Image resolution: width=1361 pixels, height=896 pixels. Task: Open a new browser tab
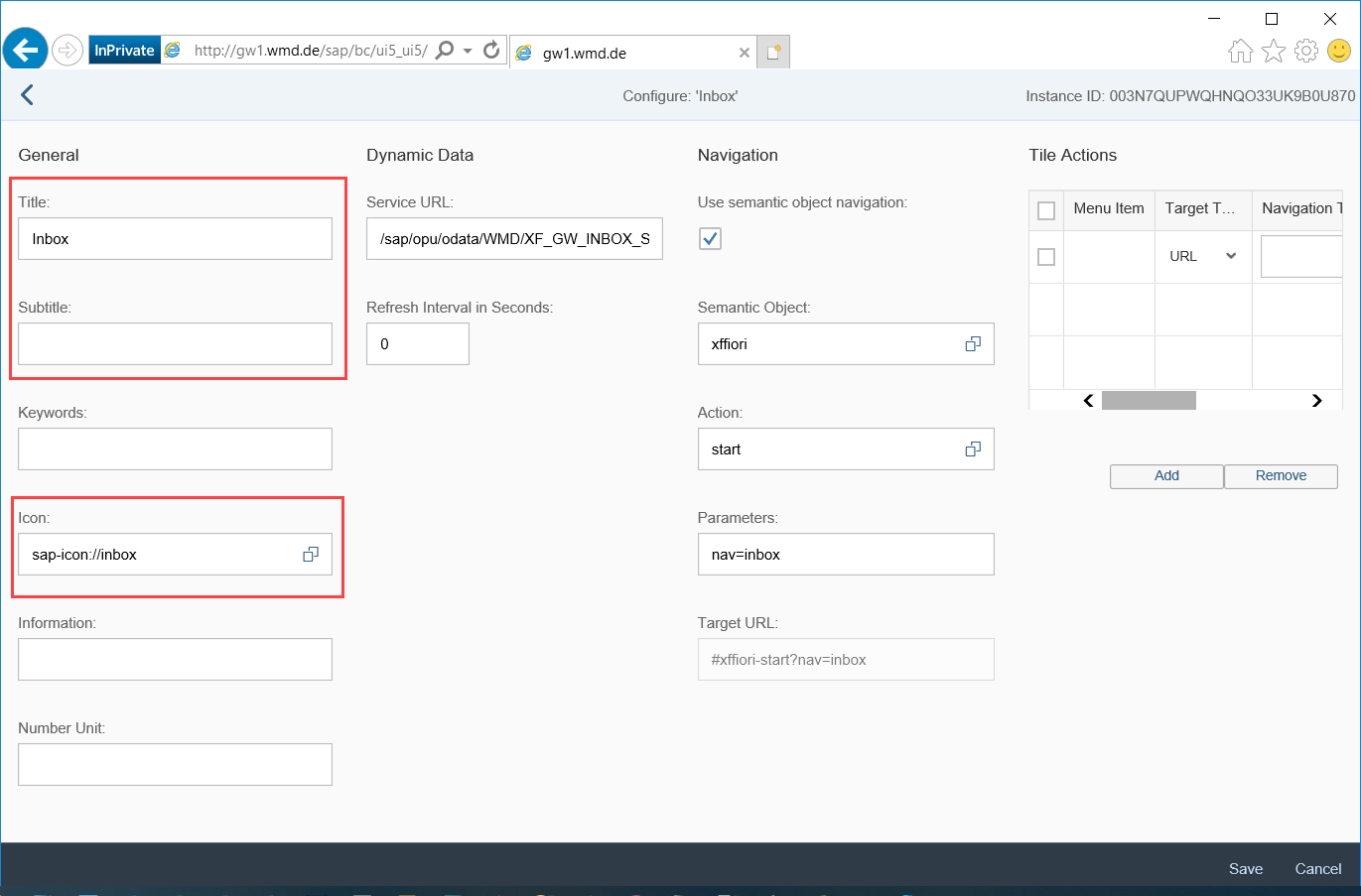773,53
